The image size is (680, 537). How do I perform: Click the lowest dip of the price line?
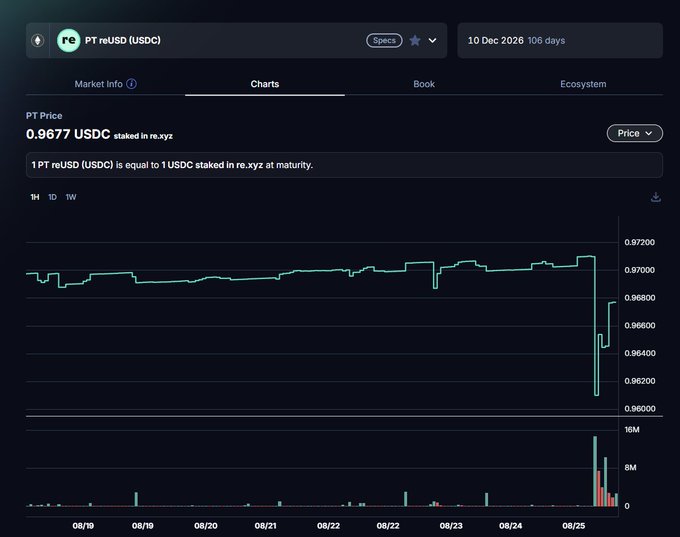[x=596, y=394]
